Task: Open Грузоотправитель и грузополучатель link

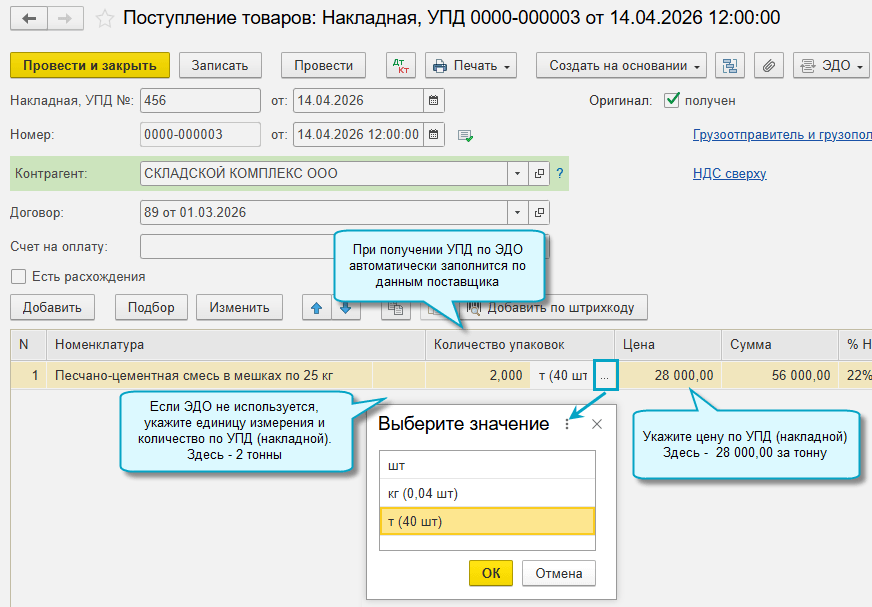Action: 782,135
